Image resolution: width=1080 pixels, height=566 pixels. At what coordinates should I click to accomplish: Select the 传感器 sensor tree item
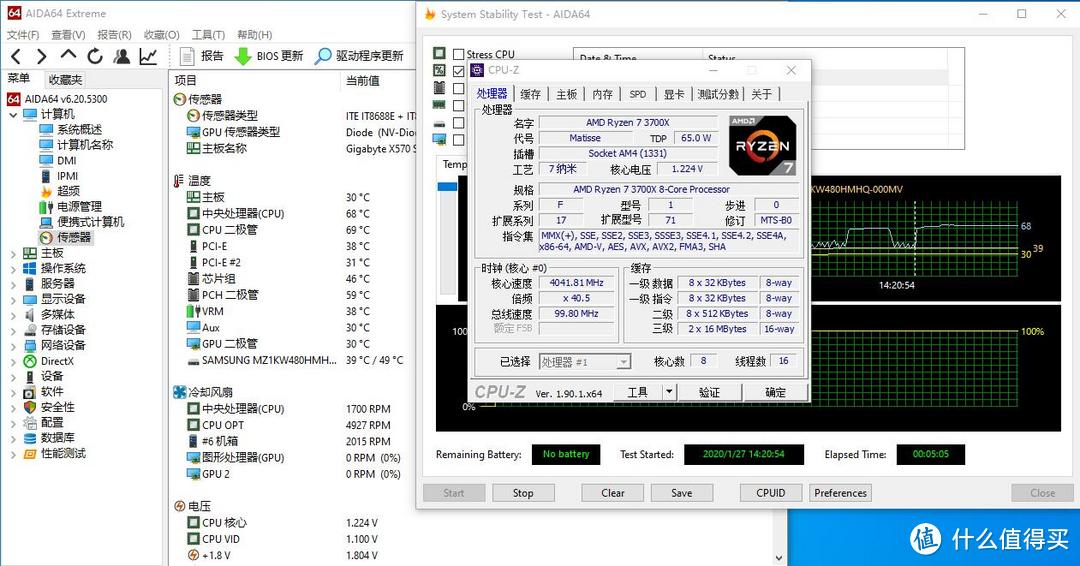tap(74, 237)
